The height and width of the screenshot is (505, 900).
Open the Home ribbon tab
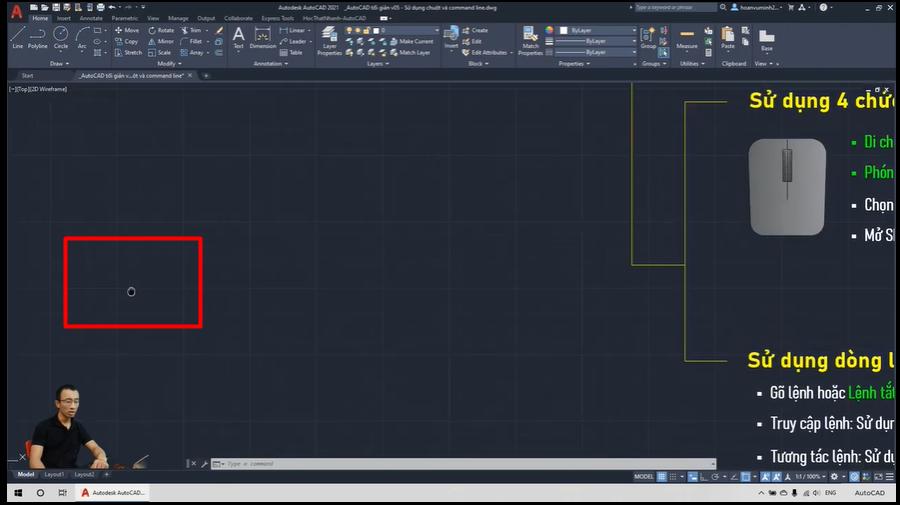[40, 18]
